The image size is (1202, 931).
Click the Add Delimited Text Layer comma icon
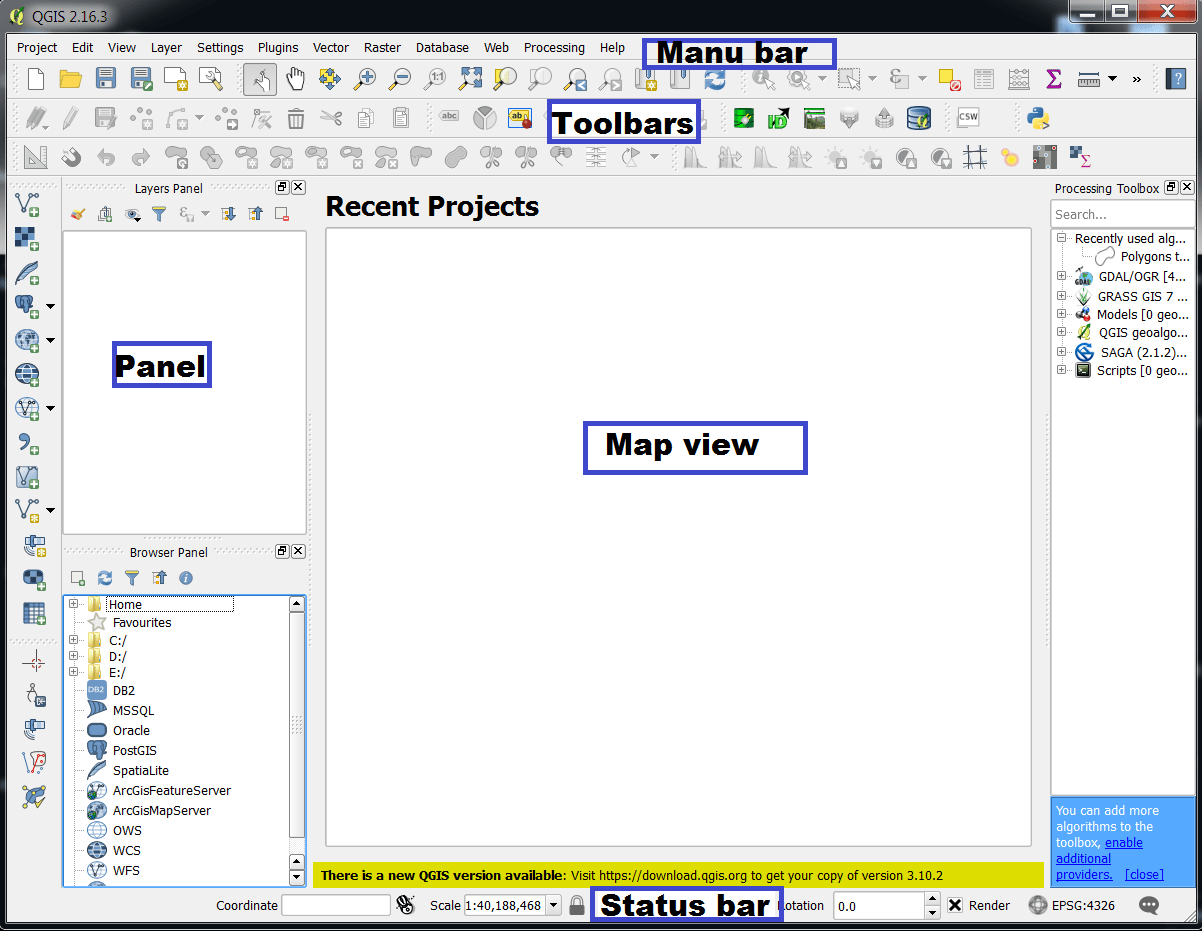pyautogui.click(x=28, y=443)
